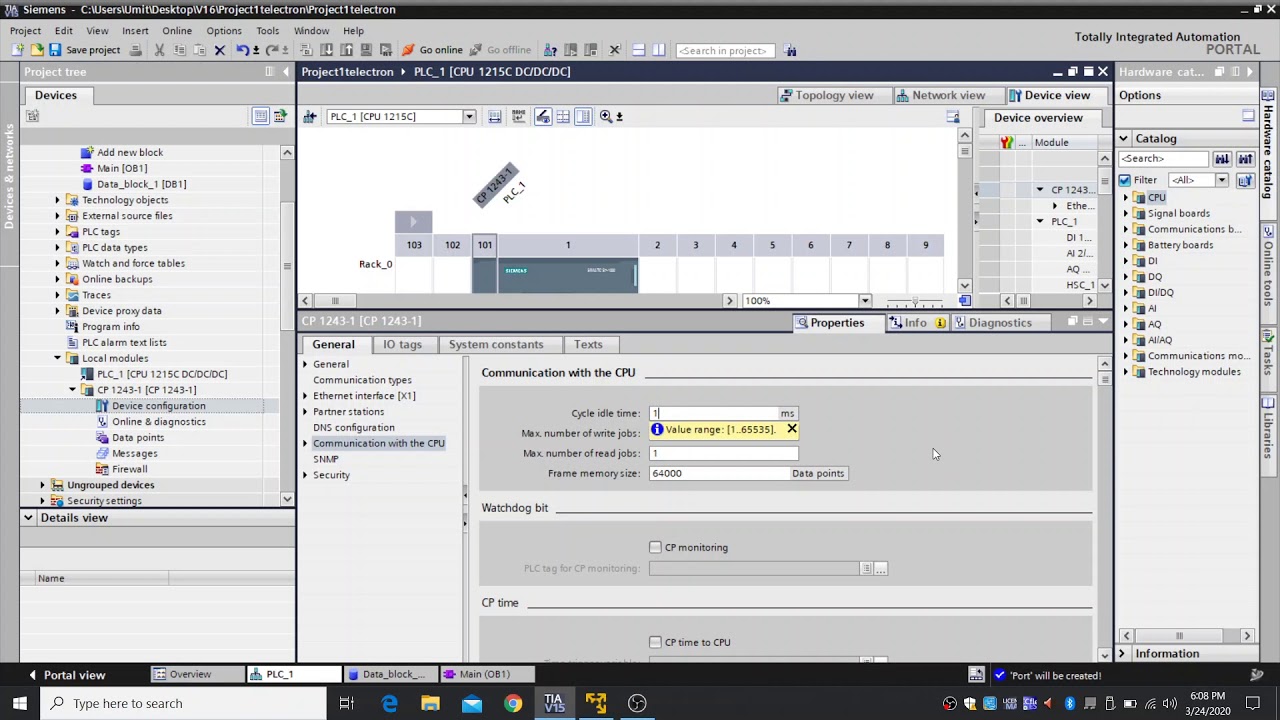Open the Tools menu
1280x720 pixels.
267,31
